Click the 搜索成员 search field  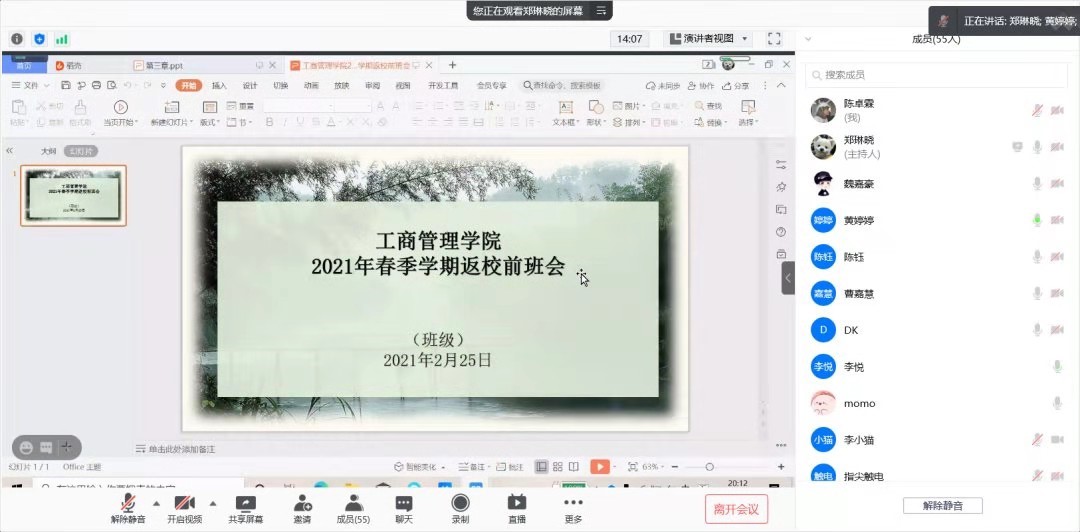point(935,75)
